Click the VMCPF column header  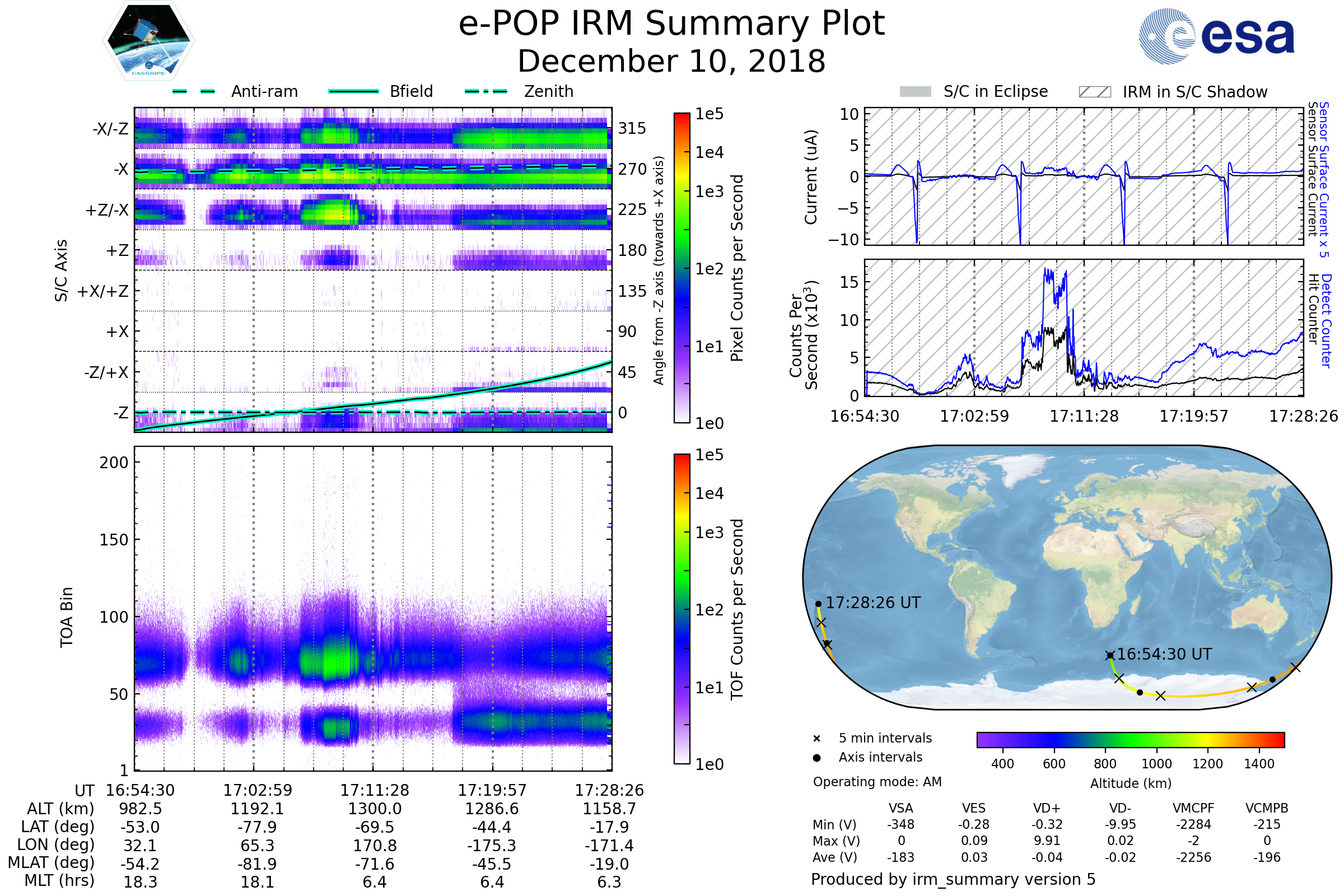pos(1193,809)
